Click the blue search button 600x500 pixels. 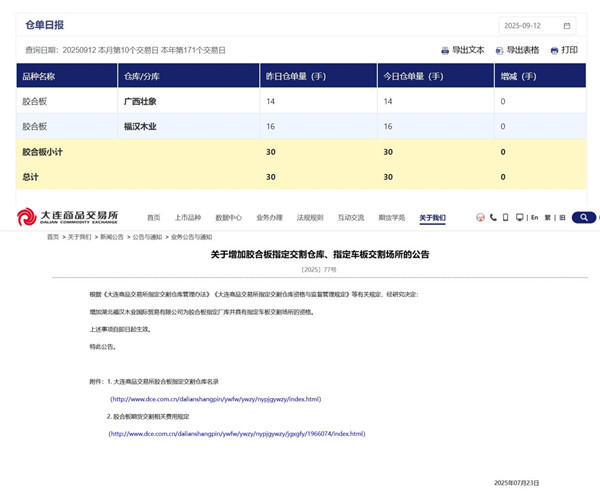pos(583,217)
